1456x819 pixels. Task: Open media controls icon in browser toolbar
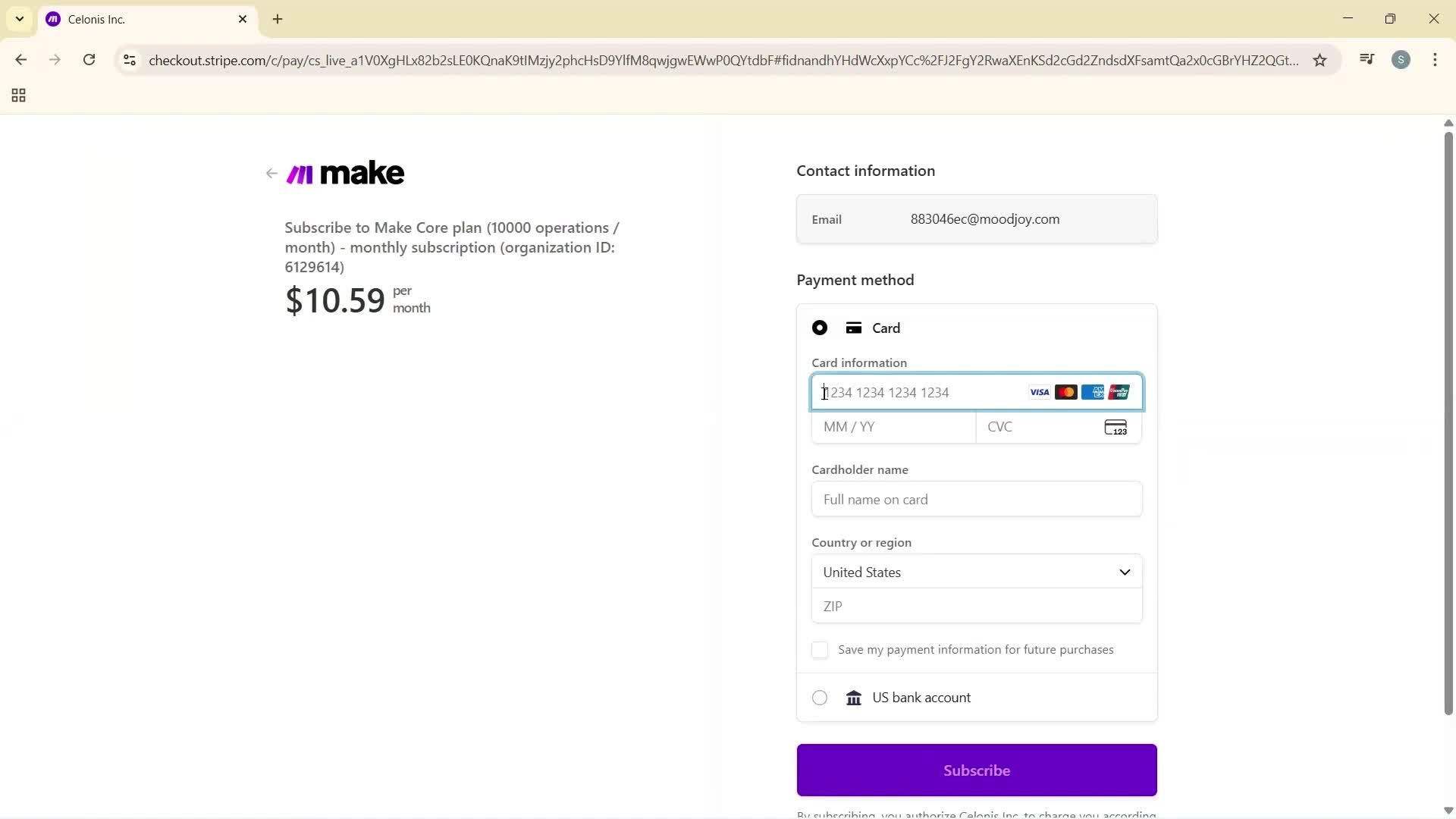click(1366, 59)
